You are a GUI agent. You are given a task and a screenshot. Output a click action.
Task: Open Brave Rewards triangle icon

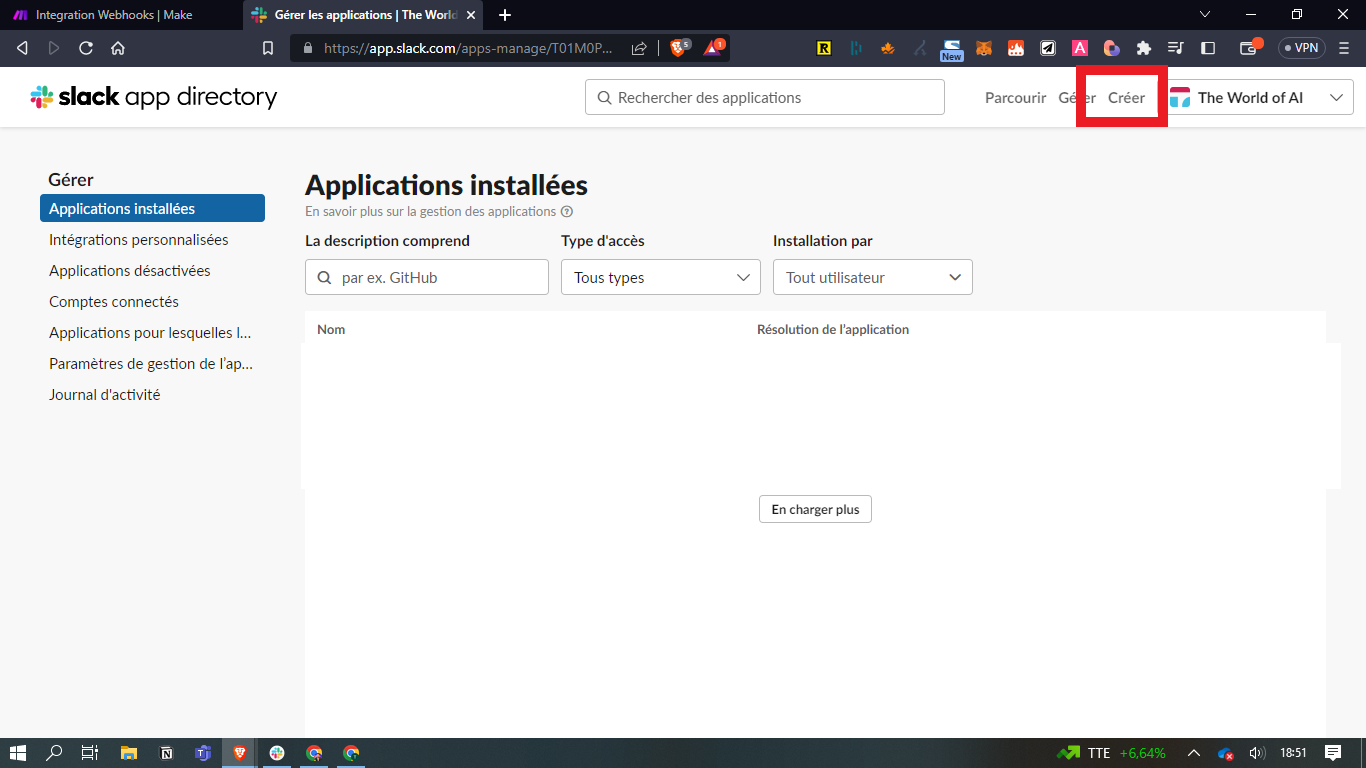tap(714, 47)
